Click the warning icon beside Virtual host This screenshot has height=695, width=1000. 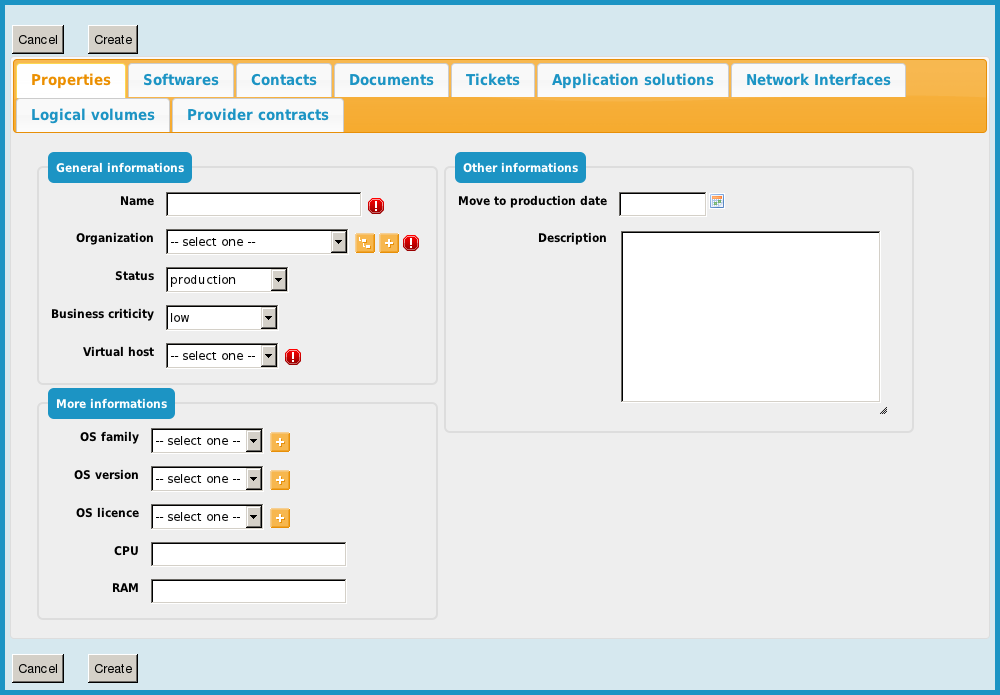point(293,357)
